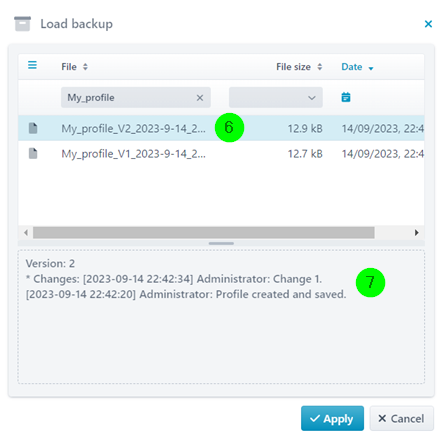The width and height of the screenshot is (443, 437).
Task: Click file icon of My_profile_V2 backup
Action: pos(33,128)
